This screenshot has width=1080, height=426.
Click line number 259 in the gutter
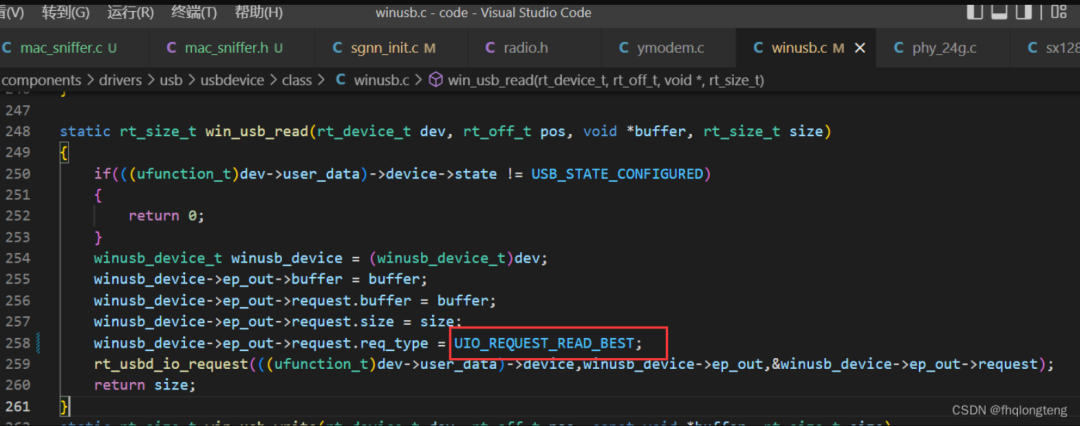pyautogui.click(x=17, y=364)
